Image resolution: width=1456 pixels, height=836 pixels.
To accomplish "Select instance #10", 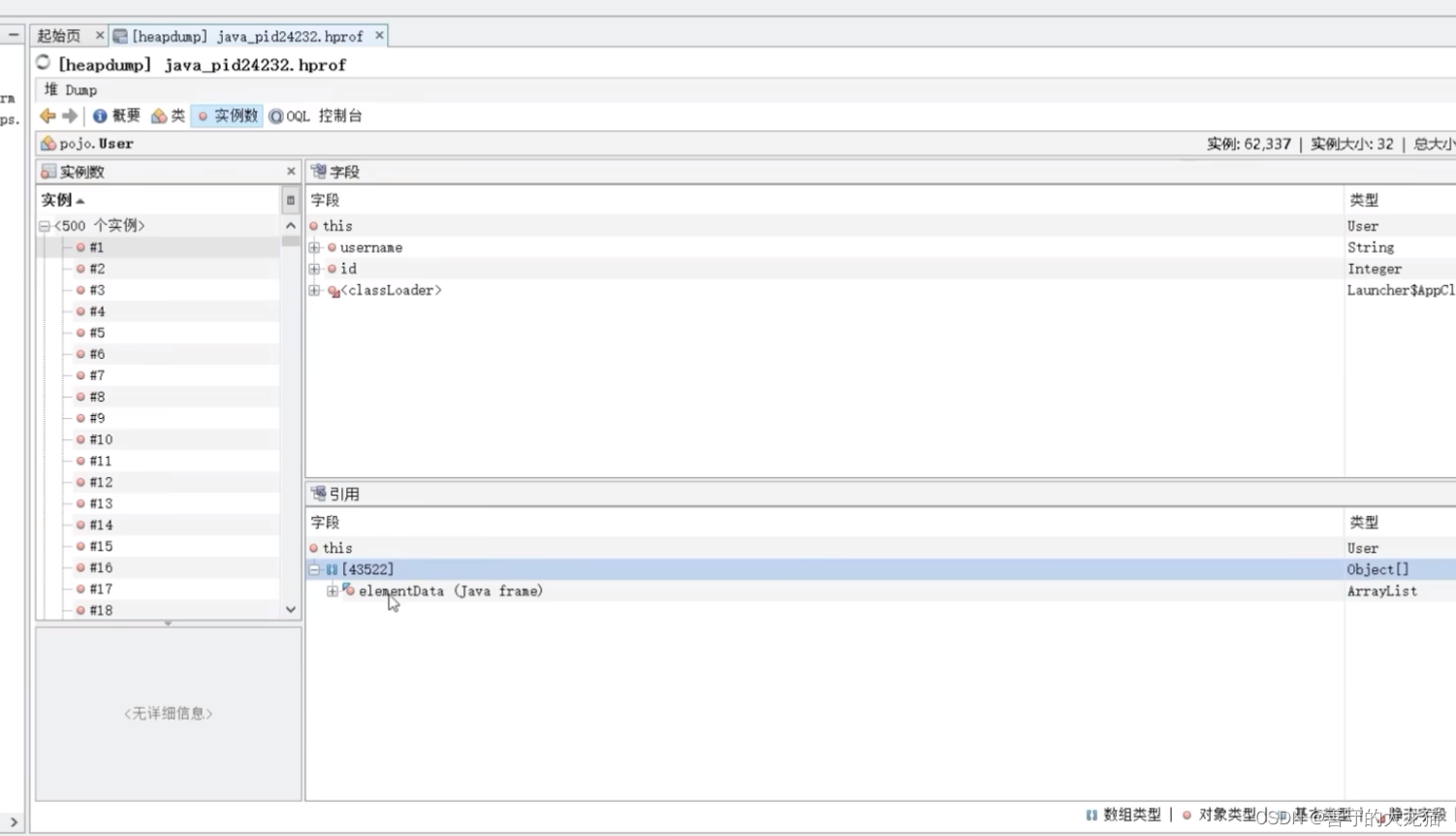I will pos(158,439).
